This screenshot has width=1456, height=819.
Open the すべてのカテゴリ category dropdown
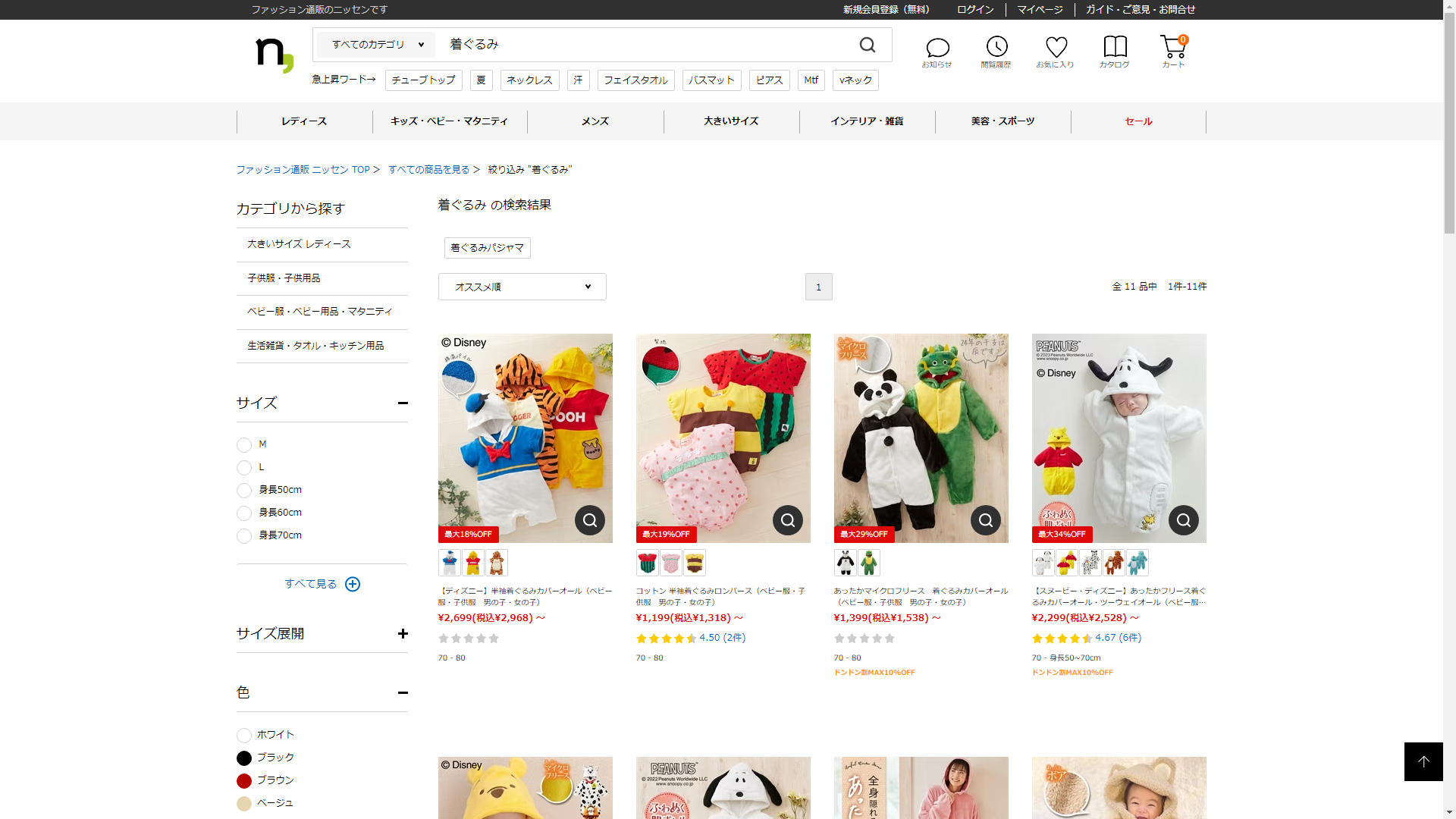pyautogui.click(x=377, y=45)
